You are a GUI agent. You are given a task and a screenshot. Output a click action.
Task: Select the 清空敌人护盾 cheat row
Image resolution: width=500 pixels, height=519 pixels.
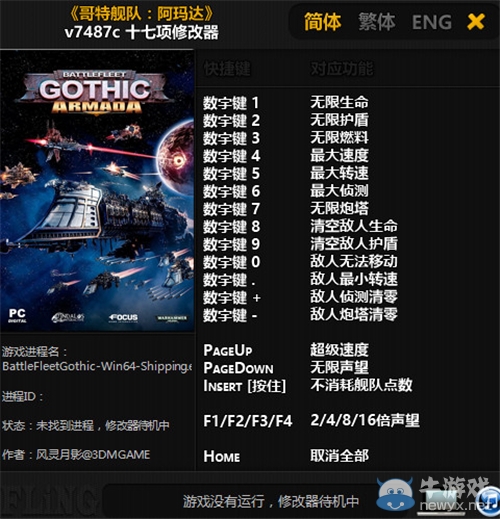[354, 243]
